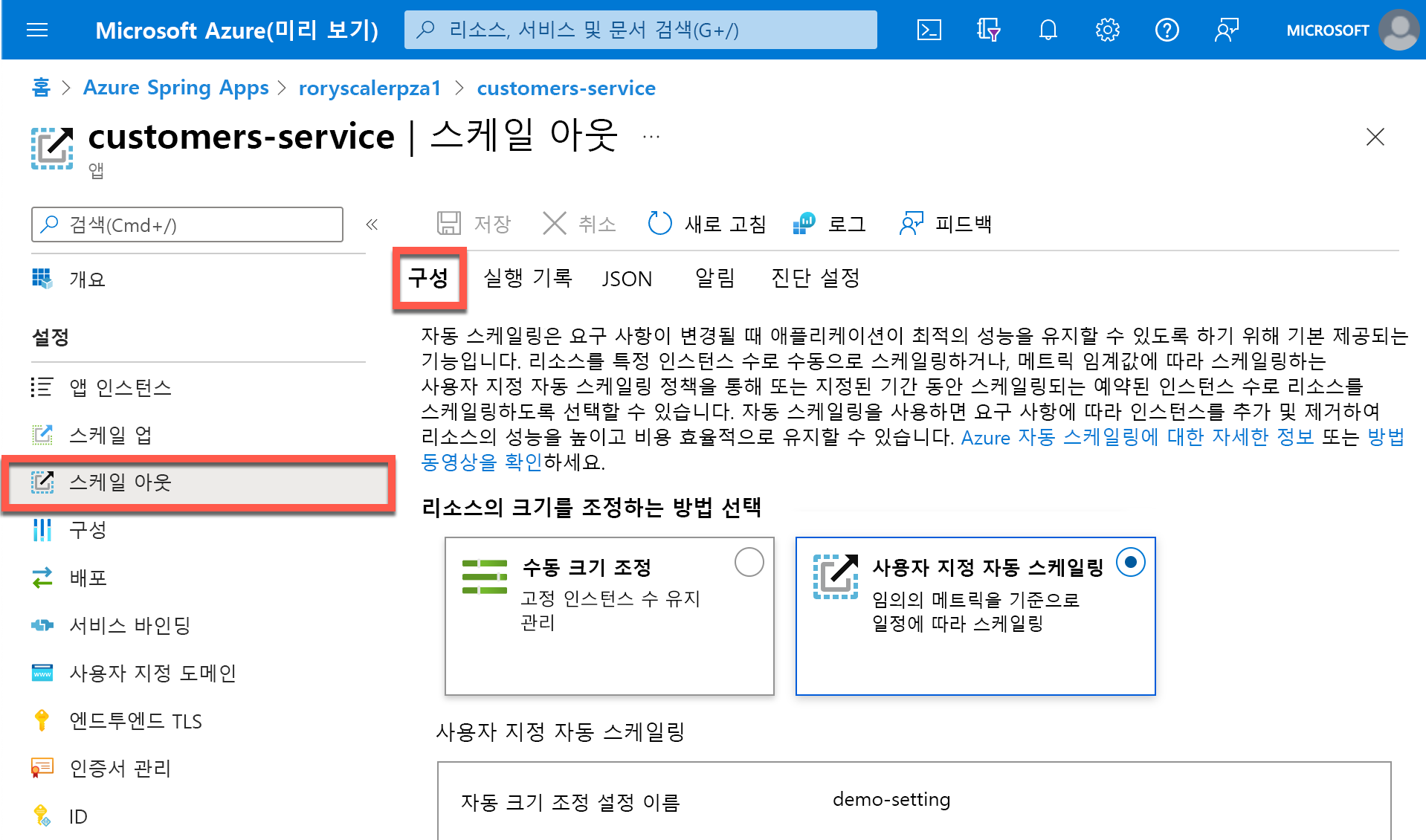Open the hamburger menu top left
The width and height of the screenshot is (1426, 840).
coord(36,30)
